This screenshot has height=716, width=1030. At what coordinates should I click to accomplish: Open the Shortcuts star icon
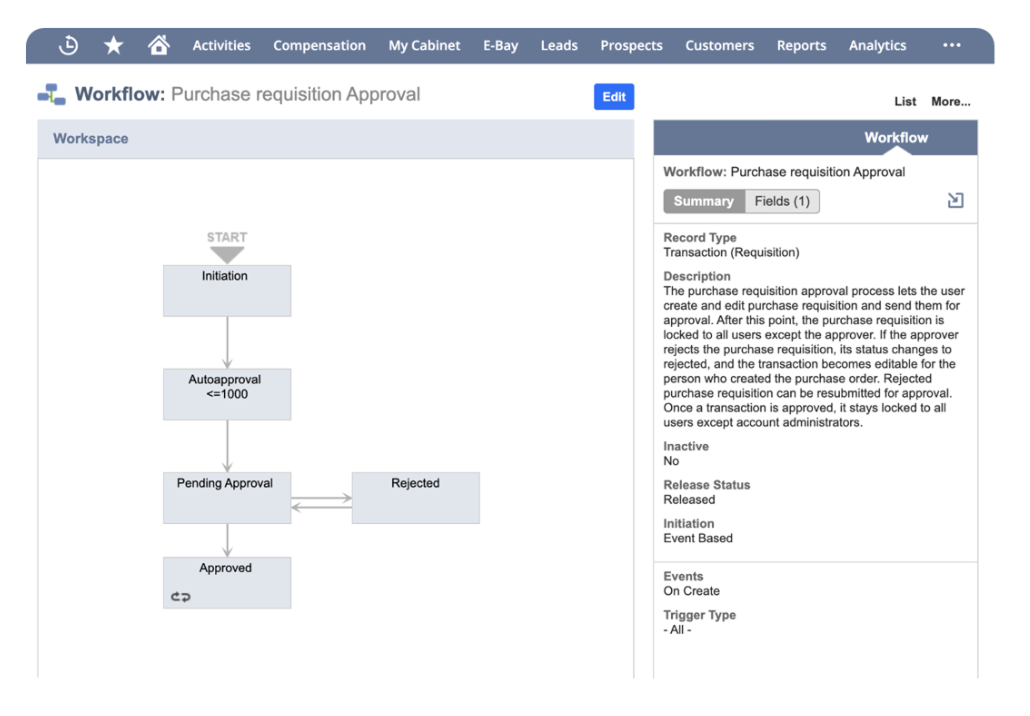click(x=114, y=45)
